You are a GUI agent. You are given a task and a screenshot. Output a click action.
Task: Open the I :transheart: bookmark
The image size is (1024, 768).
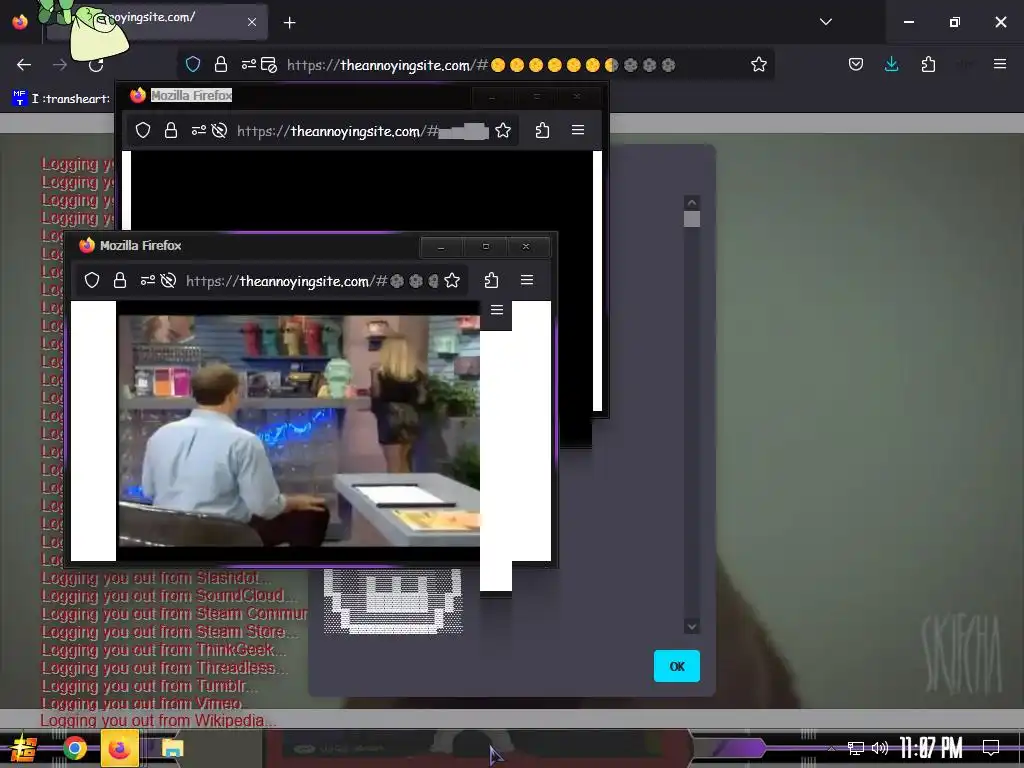pyautogui.click(x=61, y=99)
